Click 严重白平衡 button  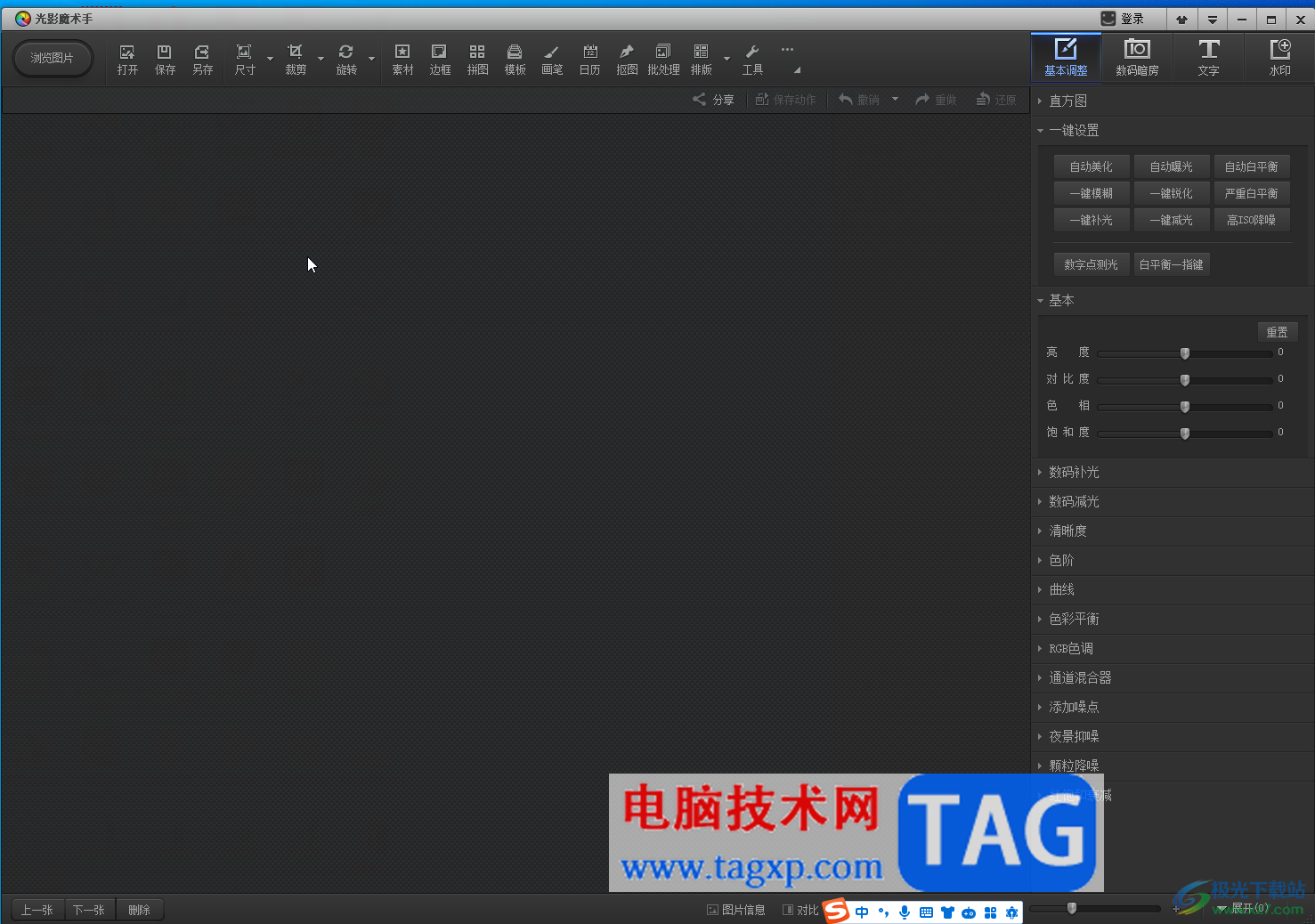(1252, 193)
